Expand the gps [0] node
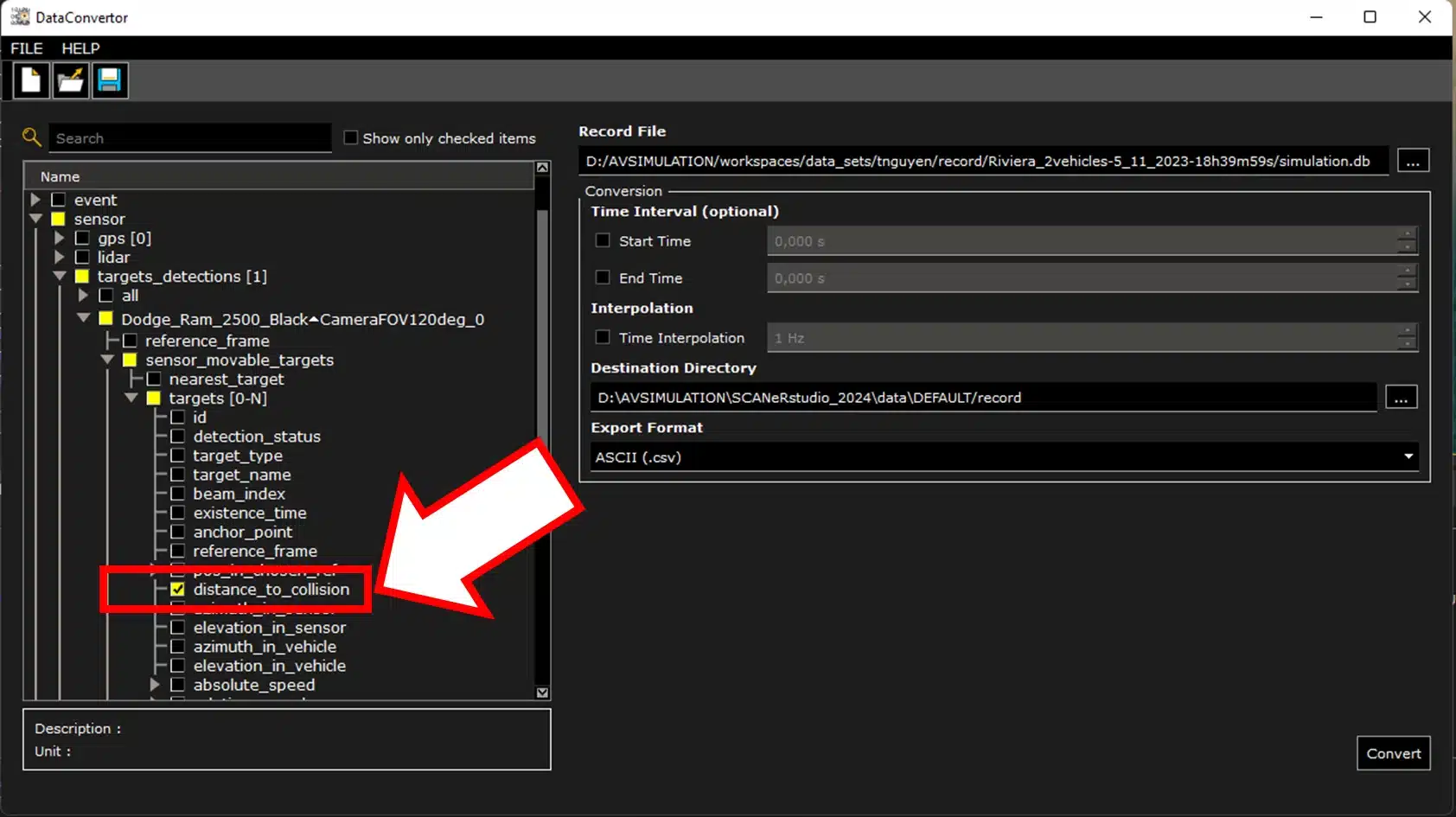1456x817 pixels. (x=59, y=238)
